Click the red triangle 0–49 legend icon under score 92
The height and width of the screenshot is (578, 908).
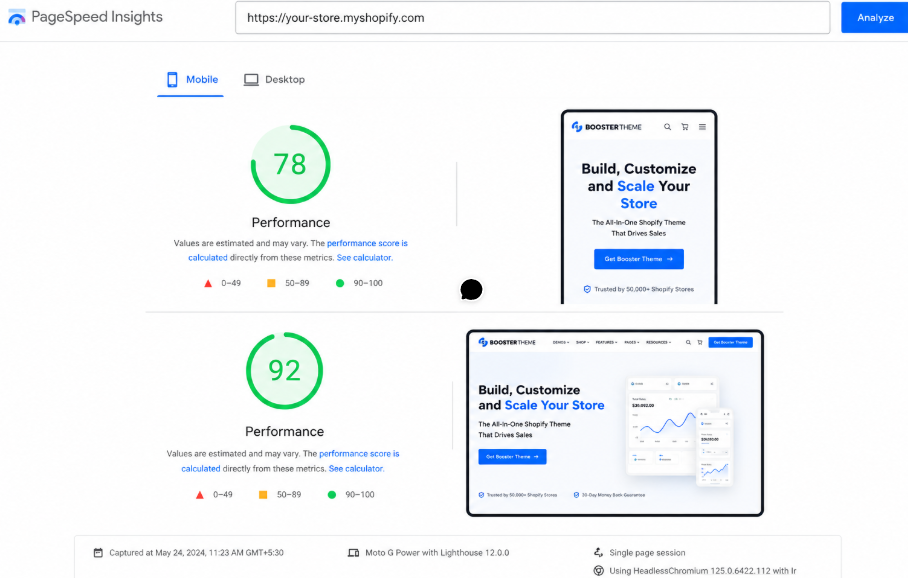tap(200, 495)
